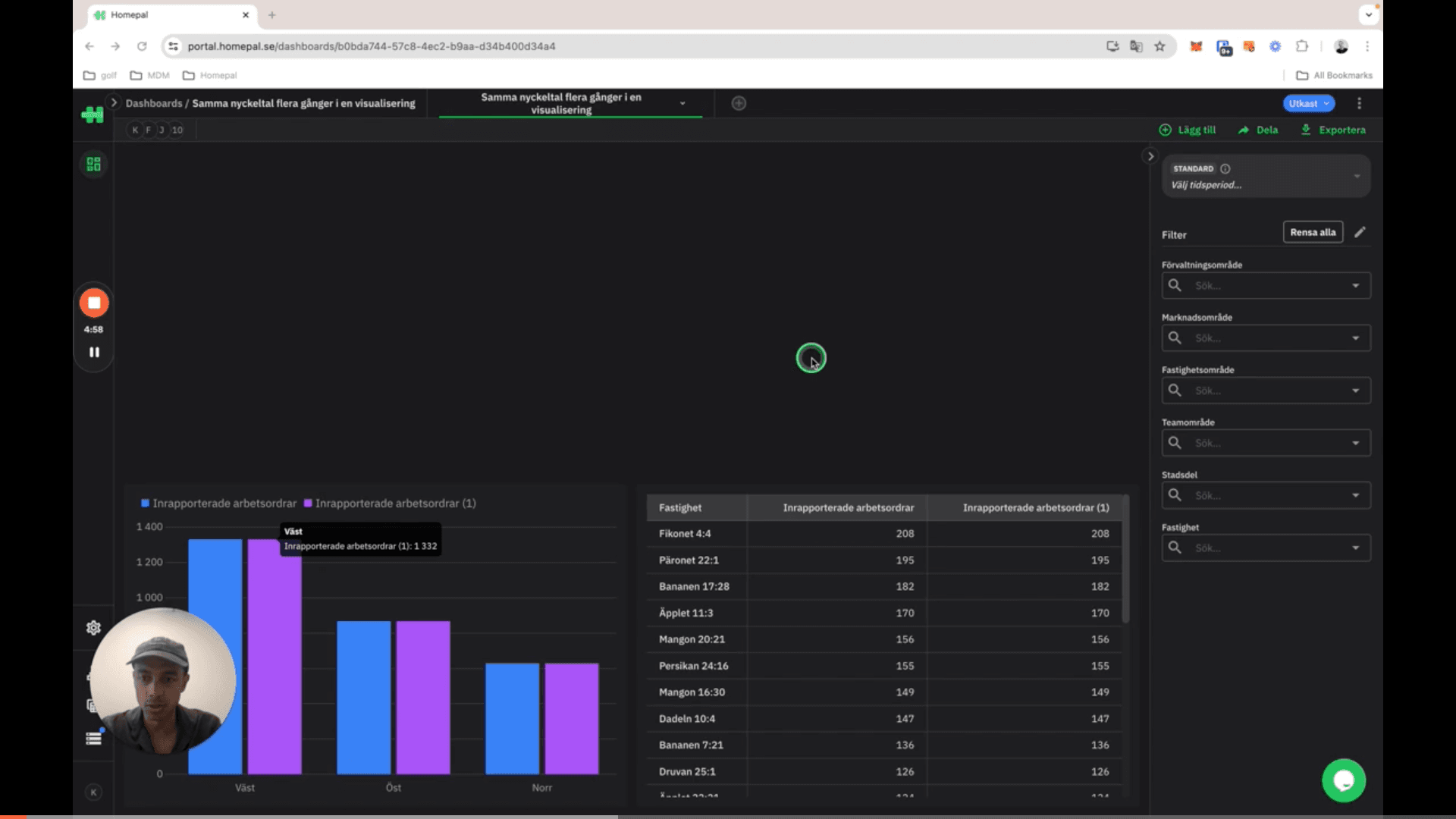Click the table vertical scrollbar
Image resolution: width=1456 pixels, height=819 pixels.
tap(1126, 559)
